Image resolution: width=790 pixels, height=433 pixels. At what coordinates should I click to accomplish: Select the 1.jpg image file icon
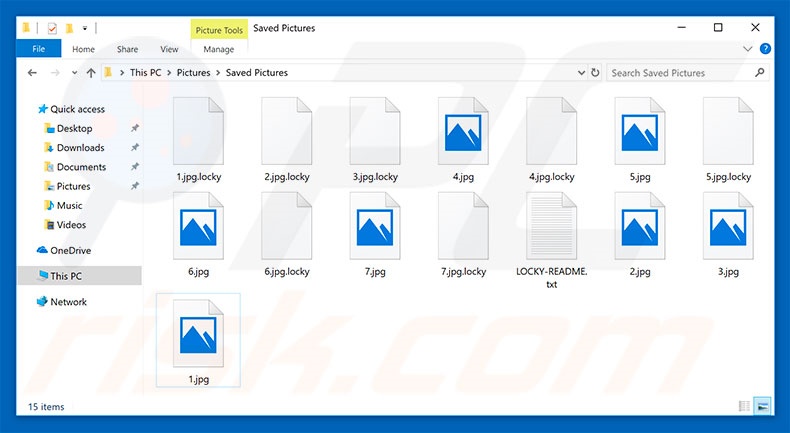[199, 333]
